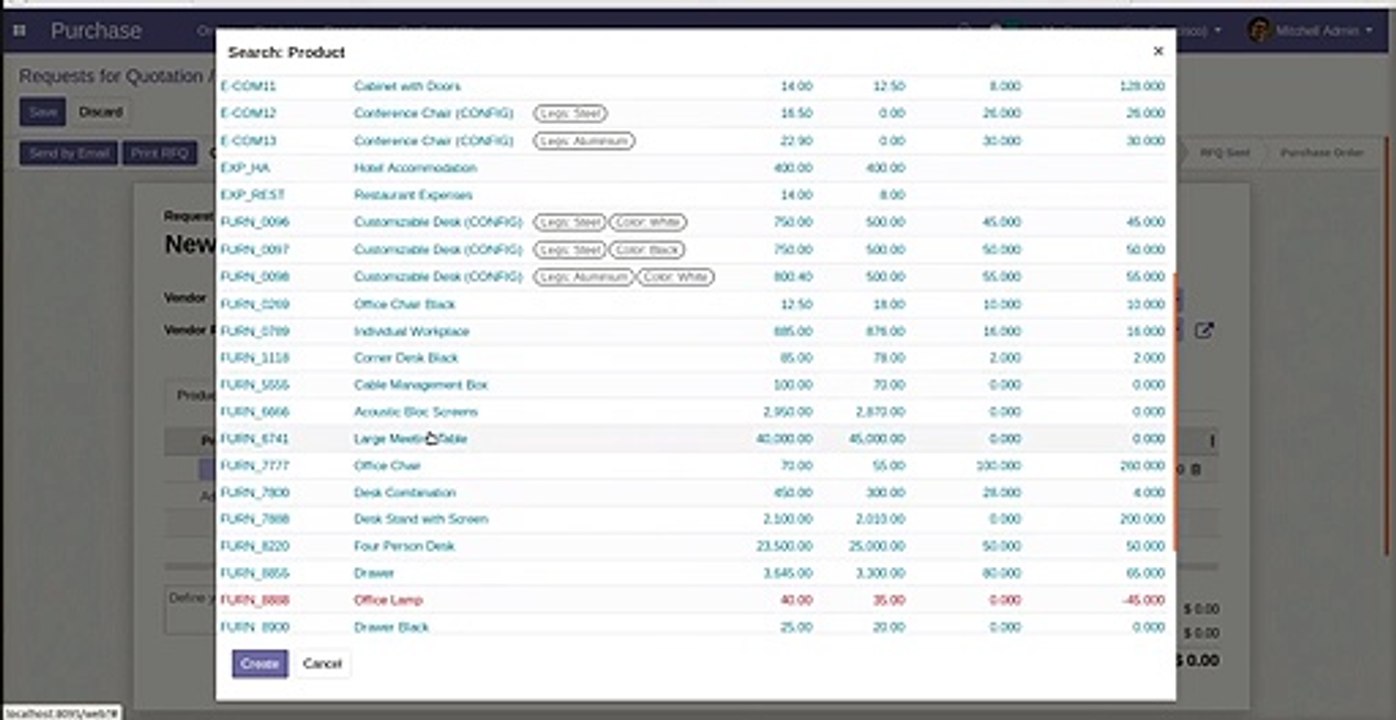Open the Purchase app title

[96, 31]
